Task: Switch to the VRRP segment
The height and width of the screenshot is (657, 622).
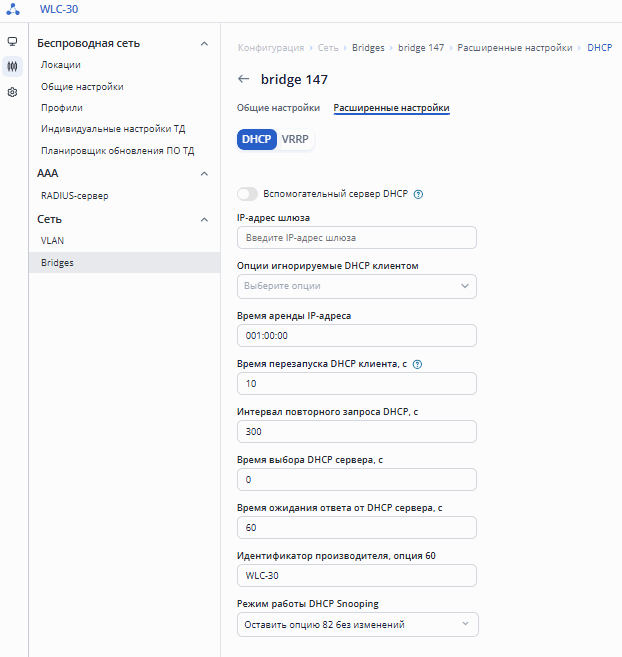Action: tap(295, 140)
